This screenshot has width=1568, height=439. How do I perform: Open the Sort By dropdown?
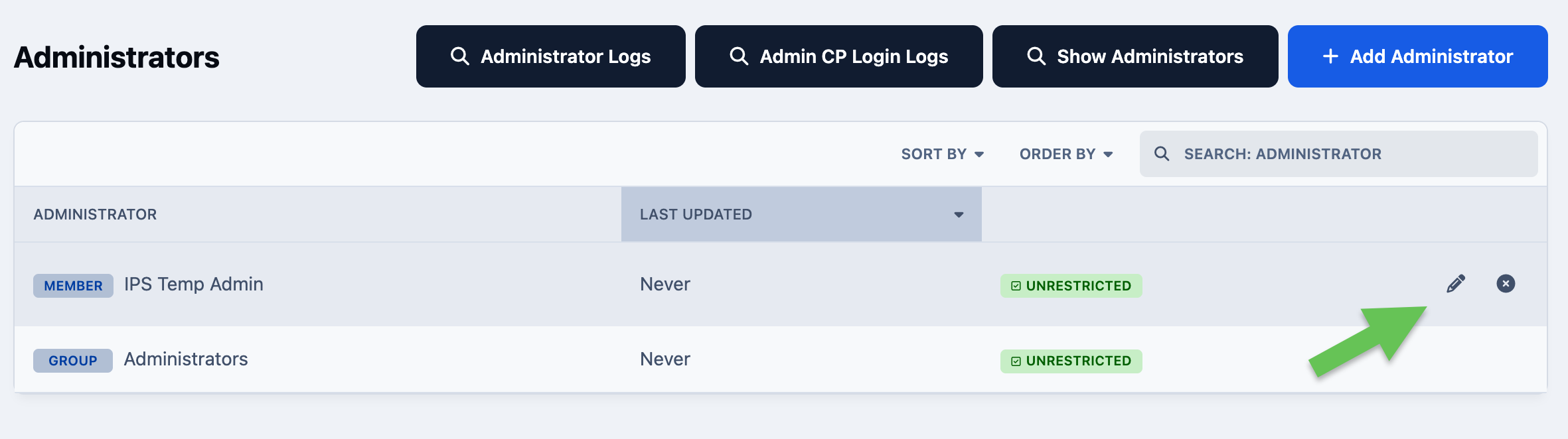coord(943,154)
